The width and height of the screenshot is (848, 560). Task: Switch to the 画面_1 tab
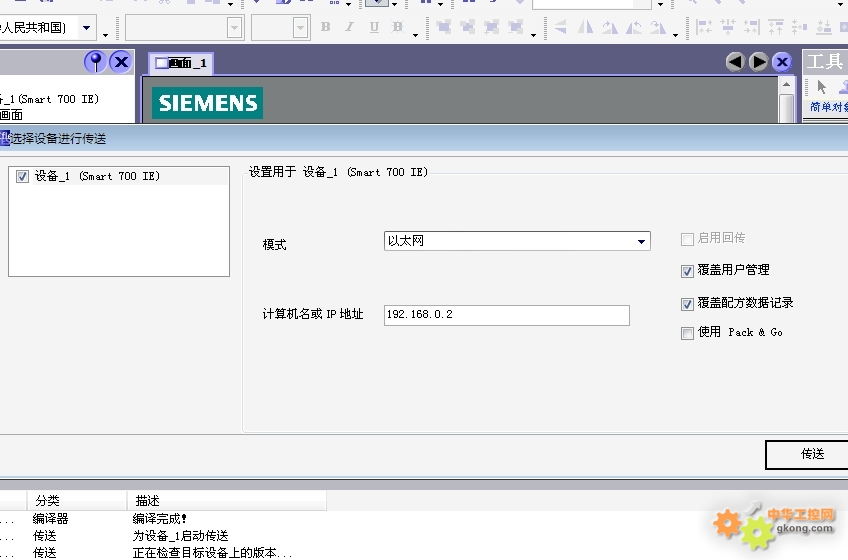click(182, 64)
